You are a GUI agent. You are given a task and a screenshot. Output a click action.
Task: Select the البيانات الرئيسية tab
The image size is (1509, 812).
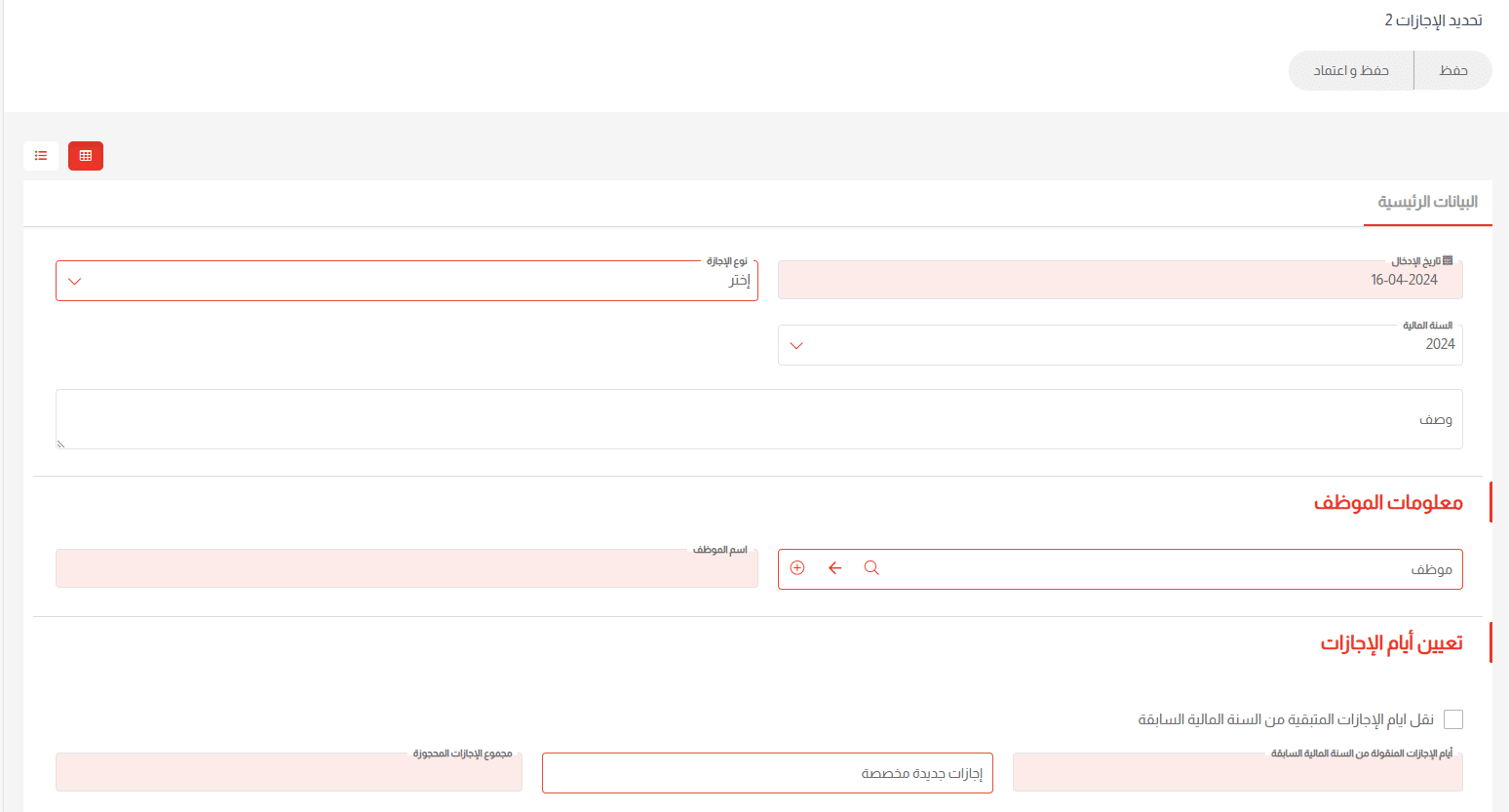click(x=1427, y=202)
